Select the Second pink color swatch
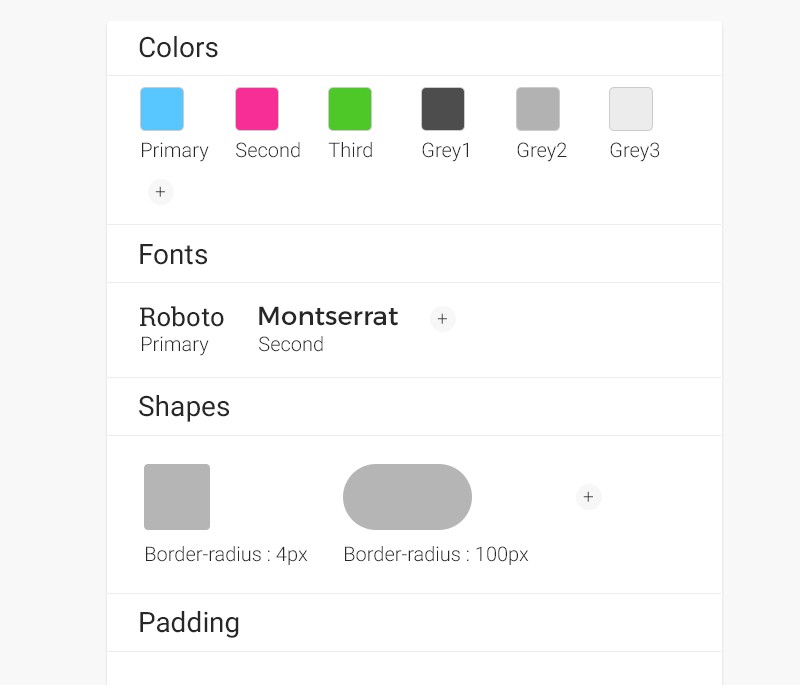800x685 pixels. tap(257, 109)
